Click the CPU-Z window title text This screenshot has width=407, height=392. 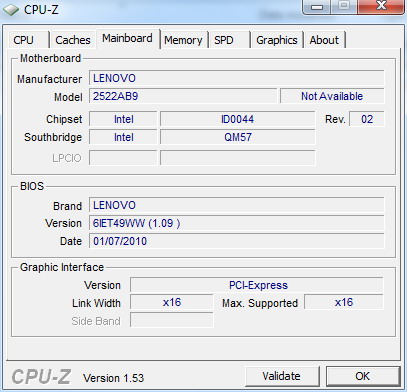coord(41,10)
